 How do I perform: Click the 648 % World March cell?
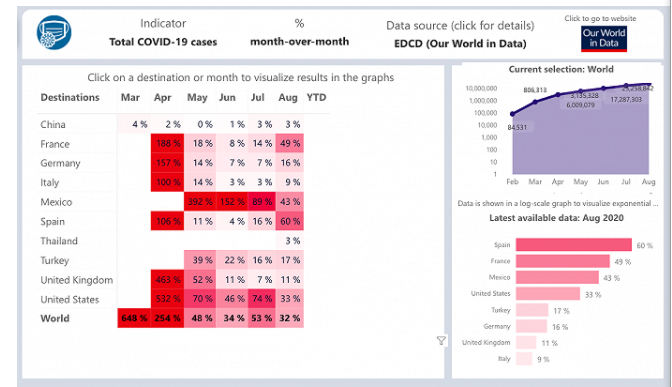(134, 318)
